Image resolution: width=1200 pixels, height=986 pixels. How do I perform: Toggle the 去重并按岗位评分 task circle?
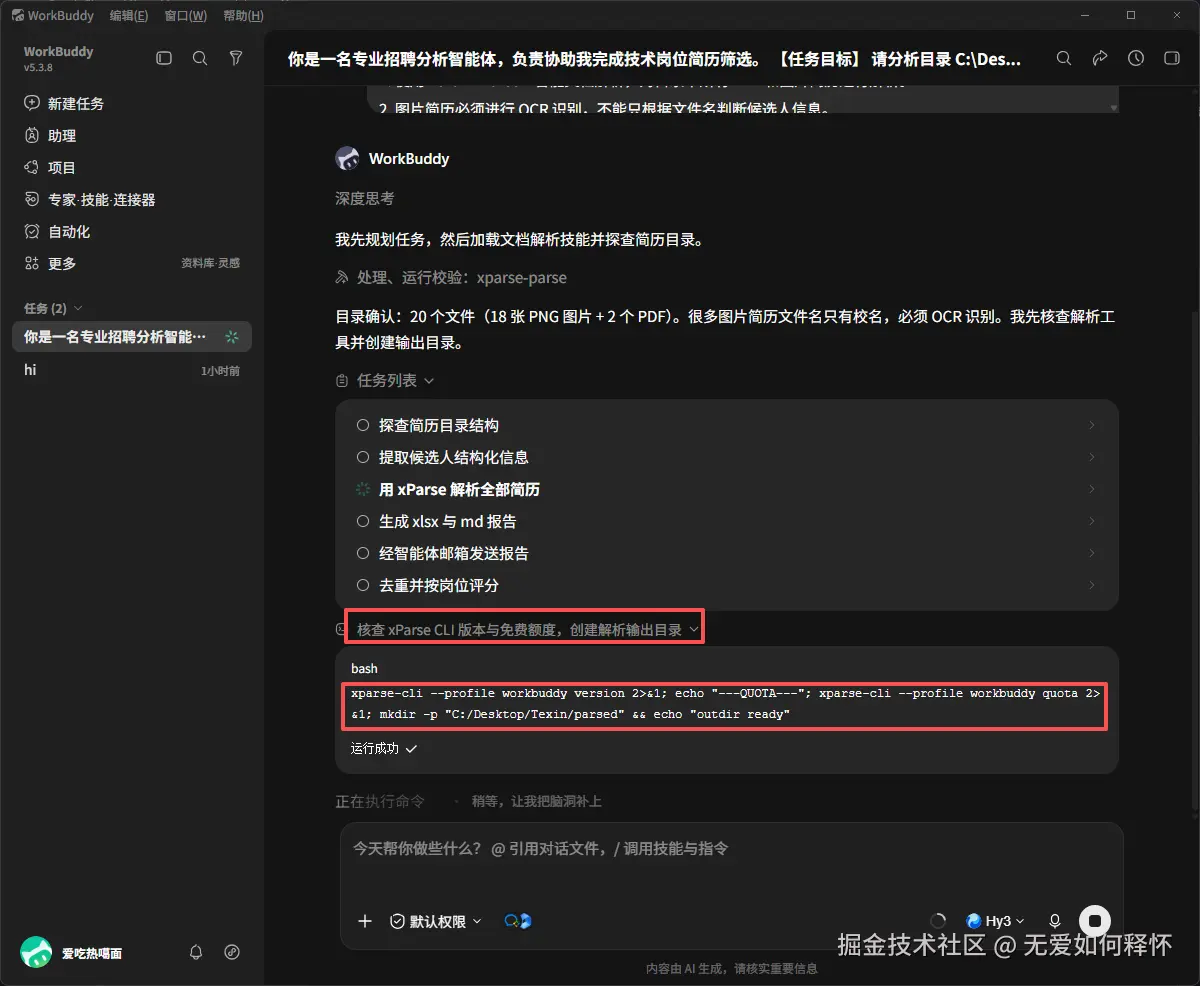[363, 585]
